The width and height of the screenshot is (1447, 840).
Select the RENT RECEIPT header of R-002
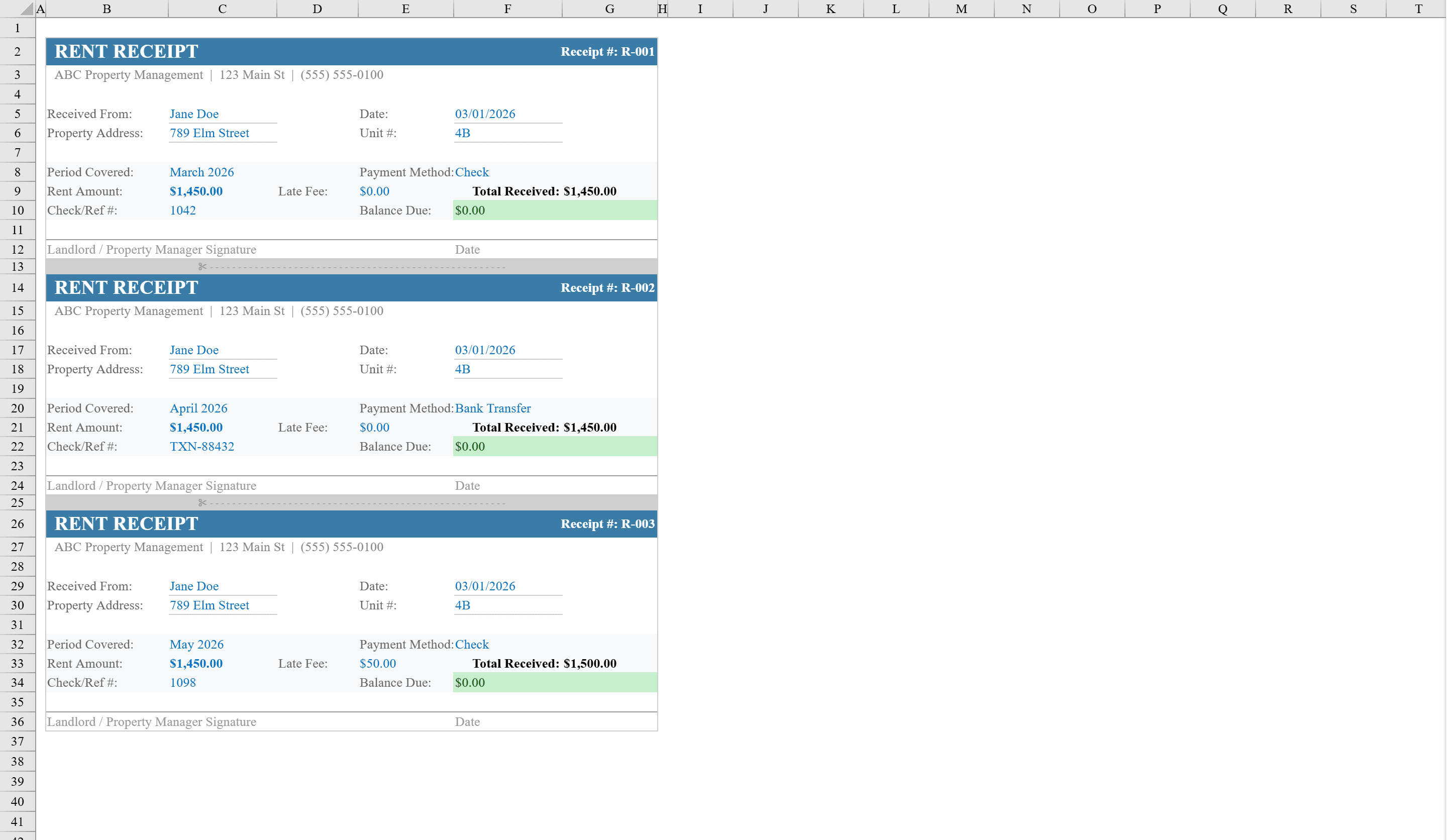coord(126,288)
